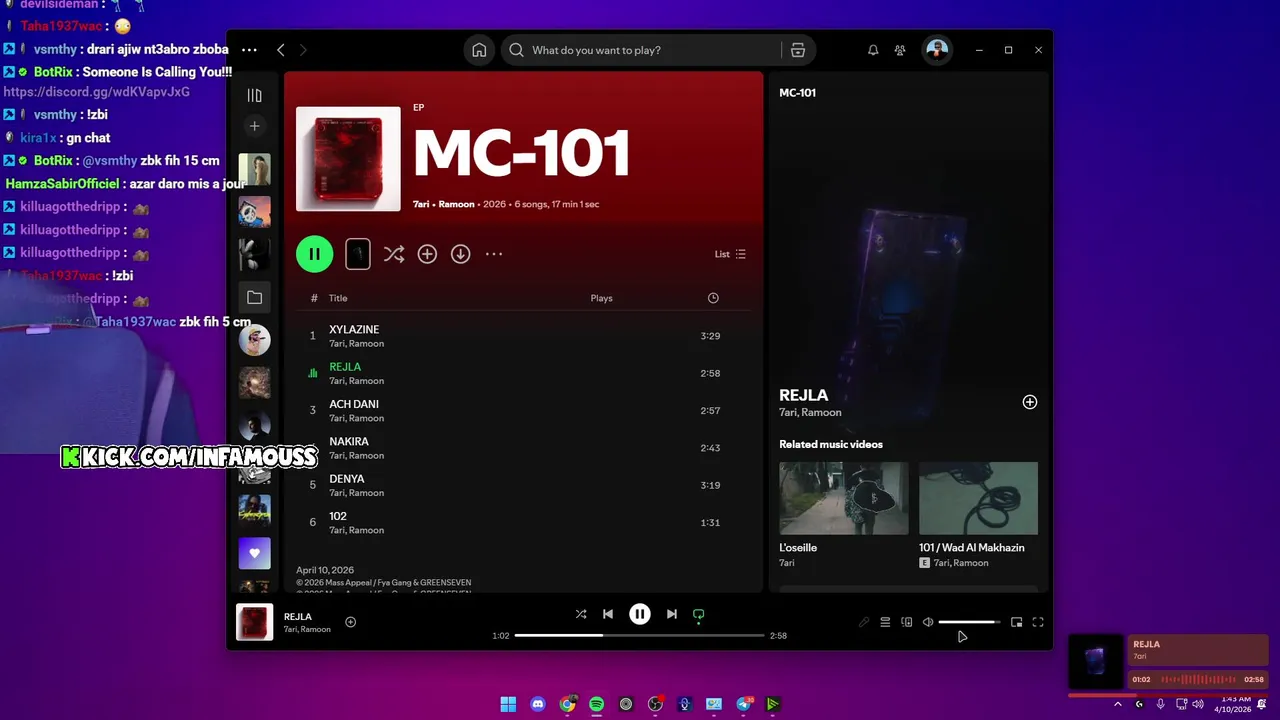Pause playback in the player bar

pos(640,614)
